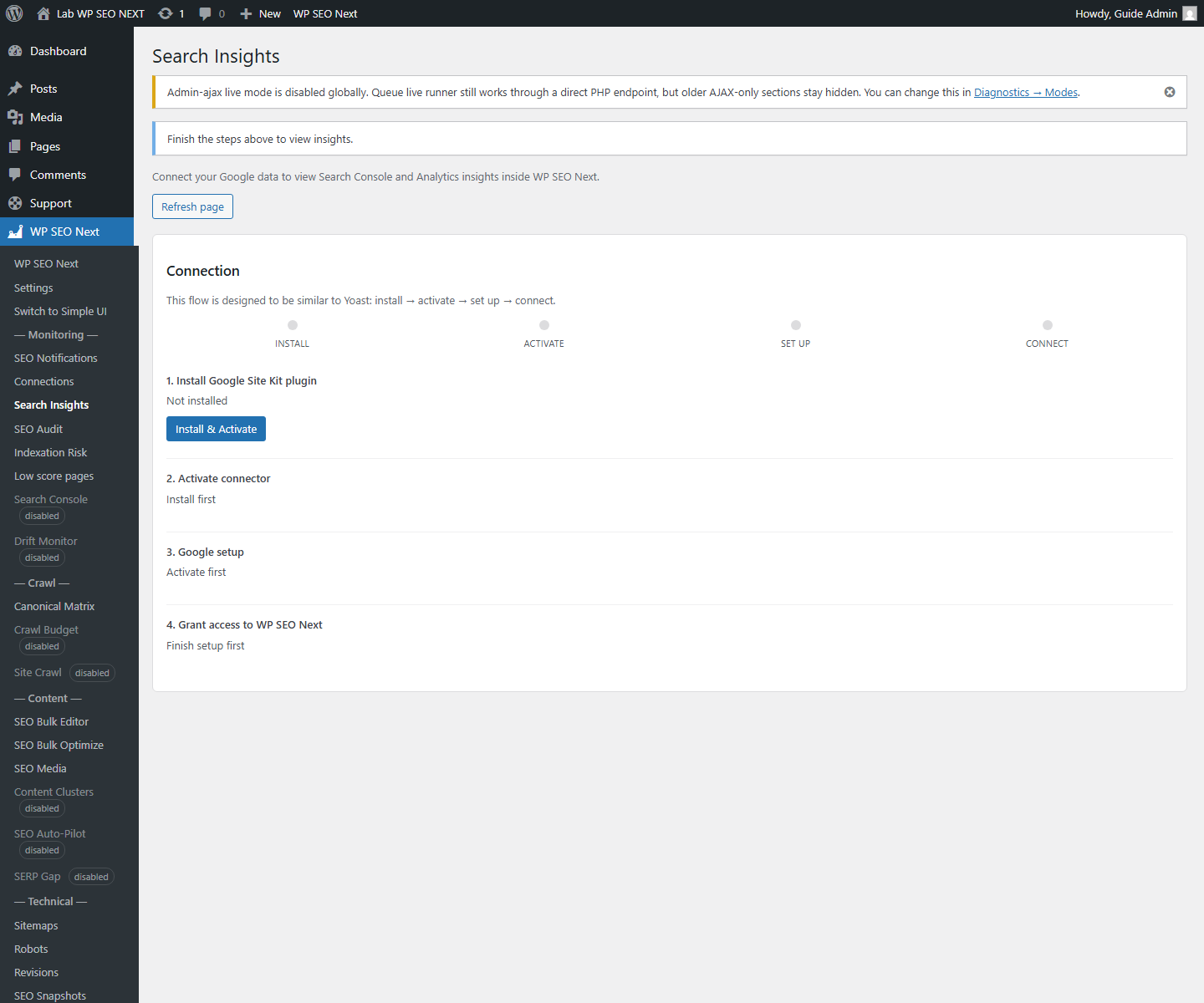
Task: Open the Comments menu item
Action: pos(67,175)
